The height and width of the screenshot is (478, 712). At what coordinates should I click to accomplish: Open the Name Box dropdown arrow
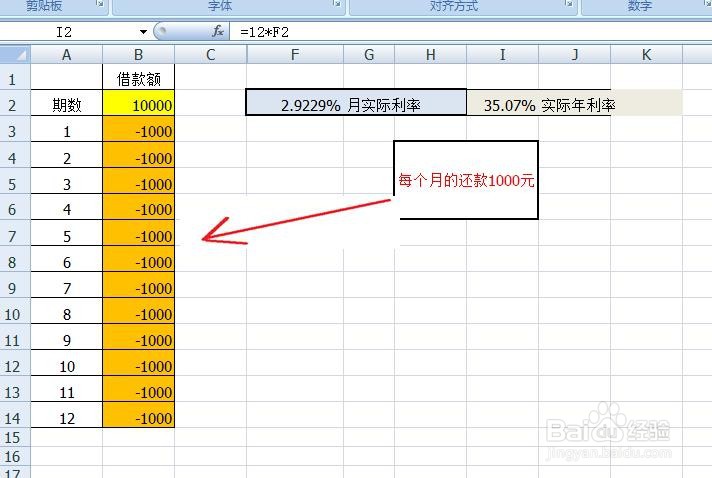(143, 32)
